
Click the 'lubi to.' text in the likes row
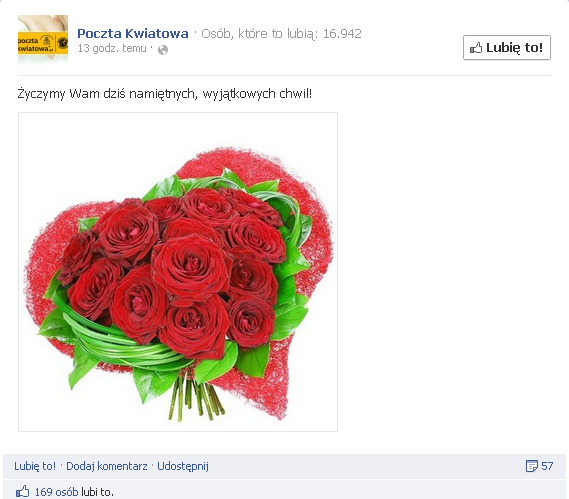(97, 492)
